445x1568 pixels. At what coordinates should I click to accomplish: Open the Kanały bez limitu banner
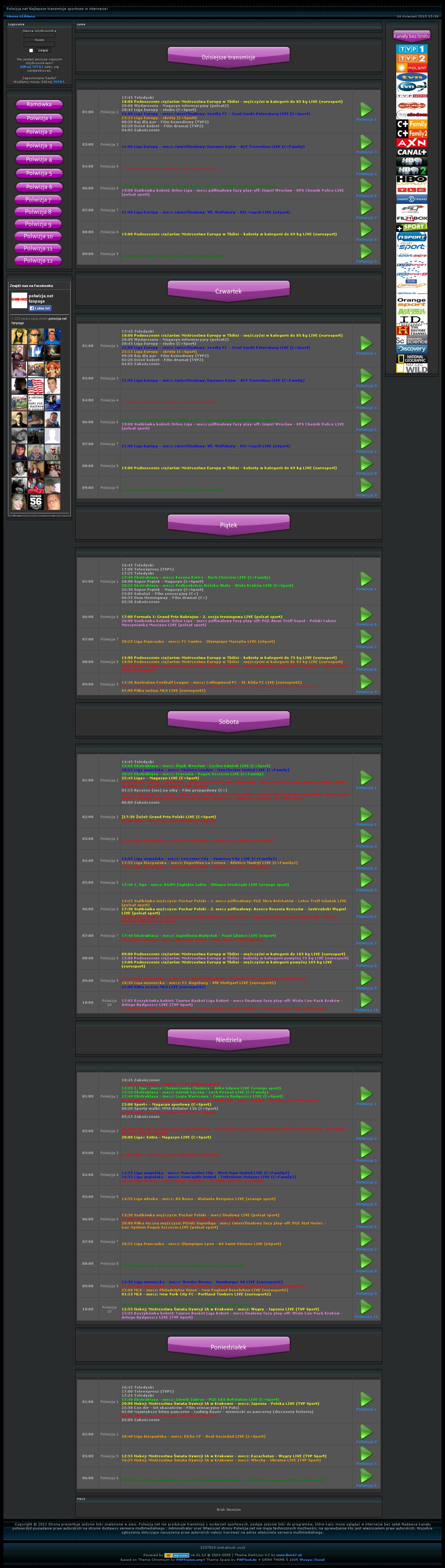pyautogui.click(x=412, y=36)
